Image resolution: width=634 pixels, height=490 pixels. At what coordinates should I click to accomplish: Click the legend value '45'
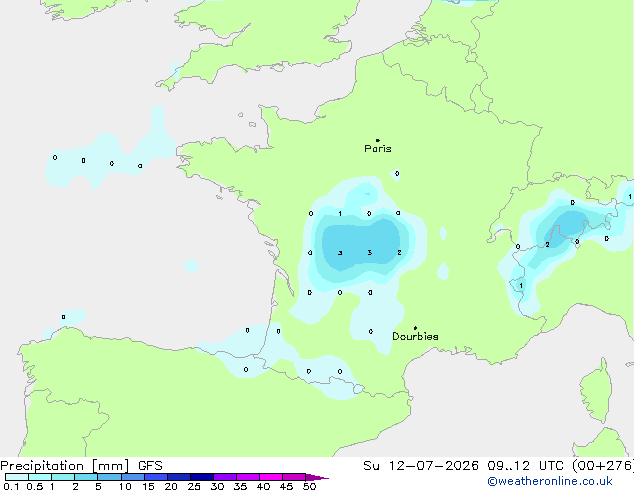286,486
